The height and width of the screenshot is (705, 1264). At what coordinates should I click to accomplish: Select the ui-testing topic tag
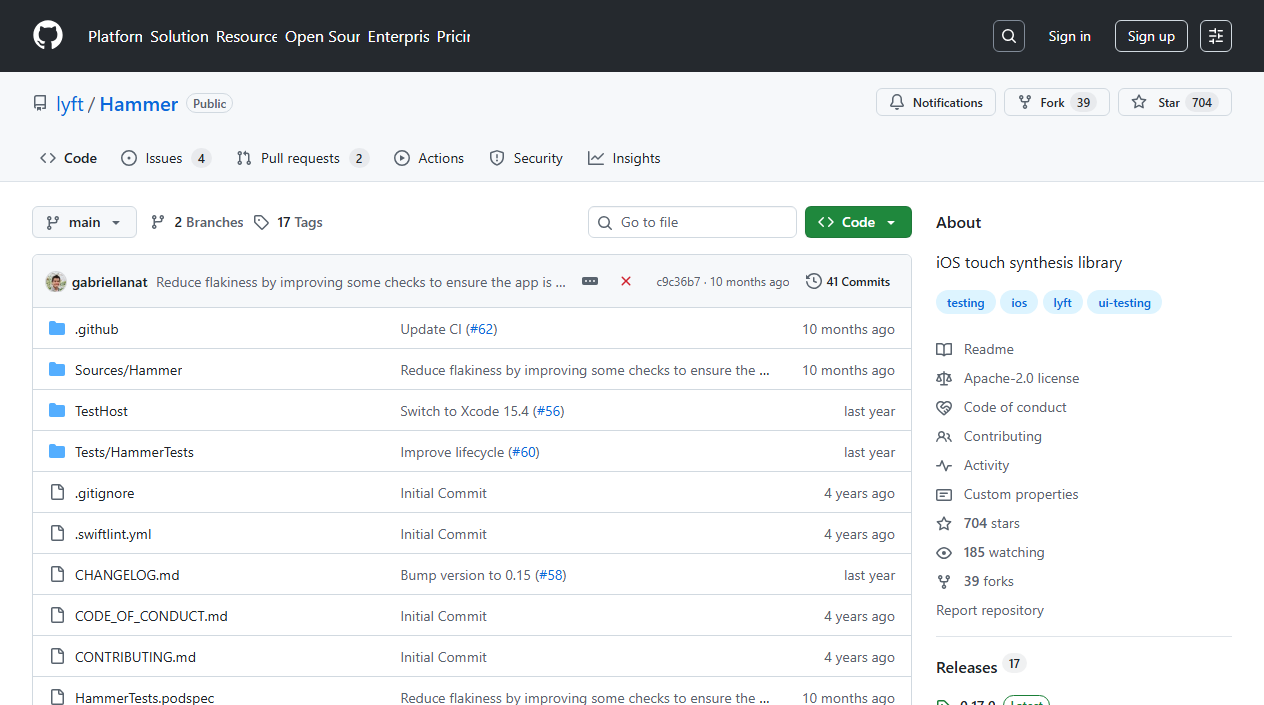1124,303
